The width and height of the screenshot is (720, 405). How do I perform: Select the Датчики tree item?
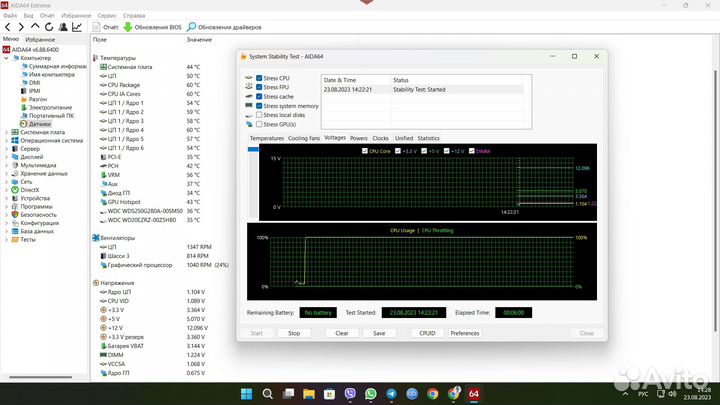[x=36, y=124]
